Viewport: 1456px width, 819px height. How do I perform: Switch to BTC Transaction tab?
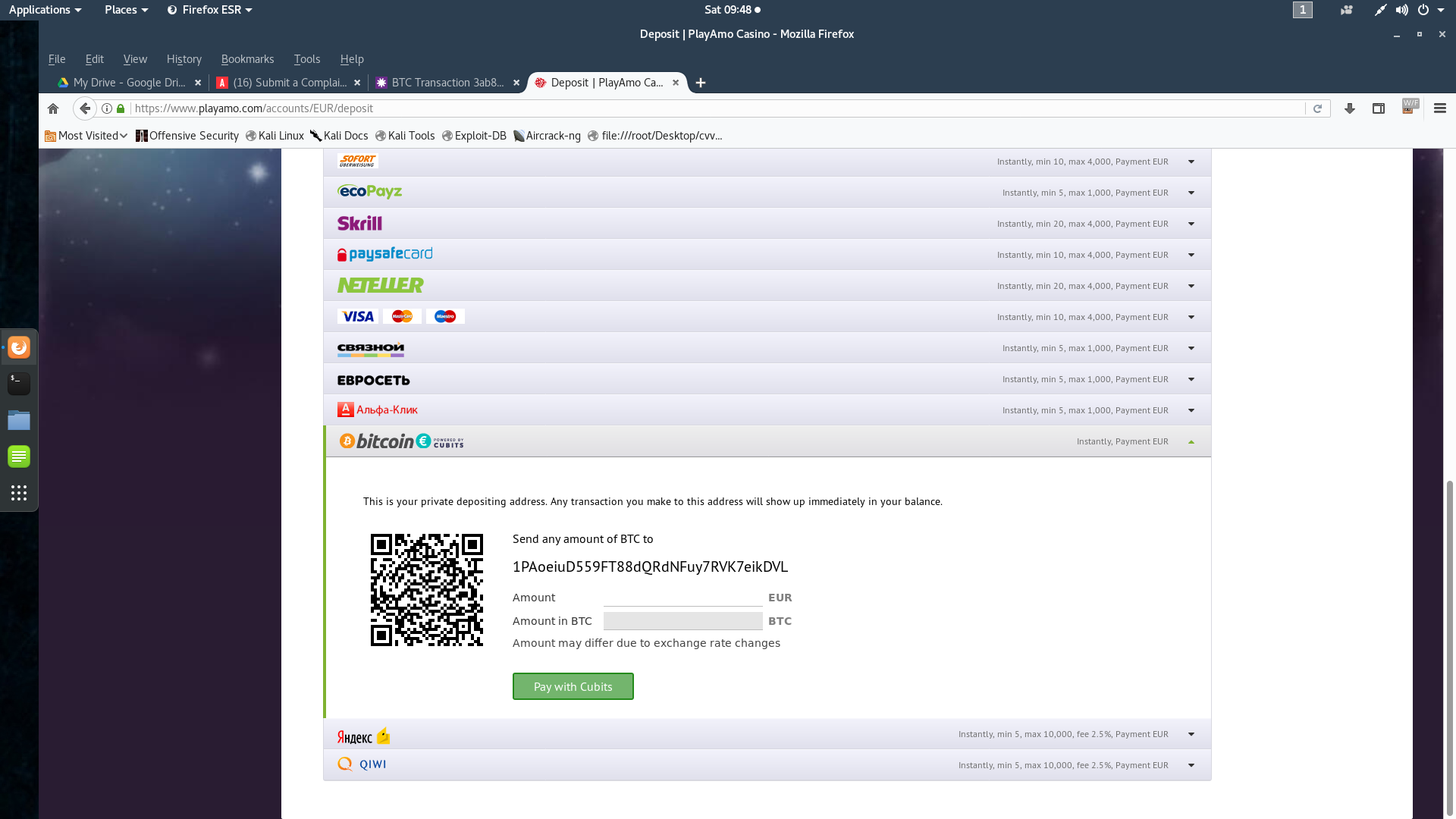[x=447, y=83]
